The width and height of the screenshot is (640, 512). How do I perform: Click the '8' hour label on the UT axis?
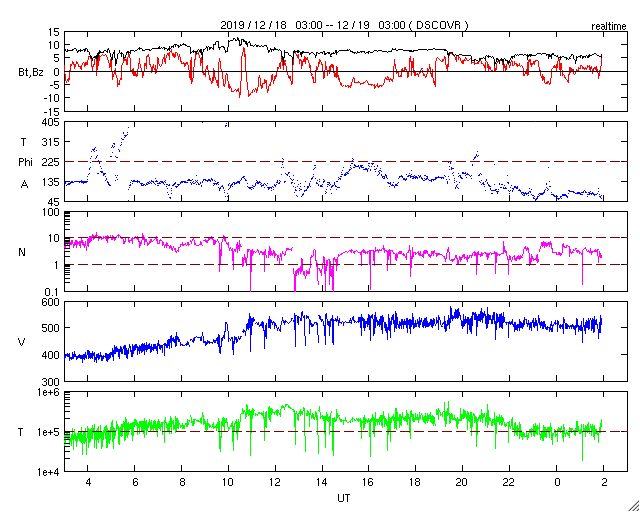tap(182, 482)
